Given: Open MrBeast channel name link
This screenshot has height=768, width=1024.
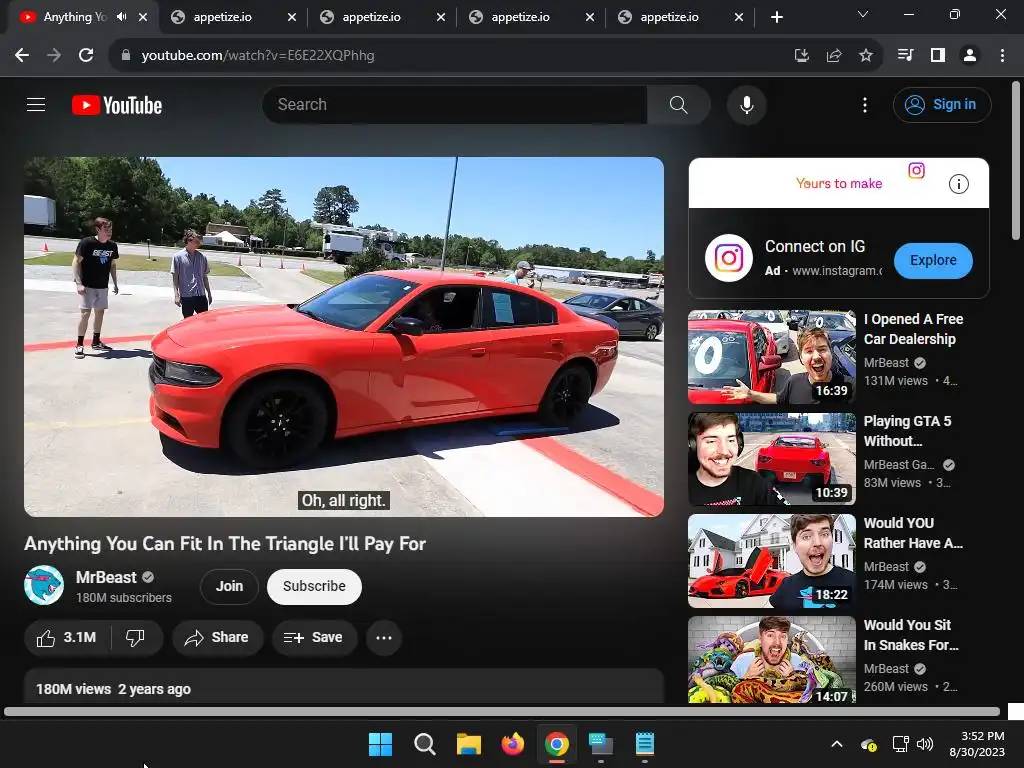Looking at the screenshot, I should (x=106, y=577).
